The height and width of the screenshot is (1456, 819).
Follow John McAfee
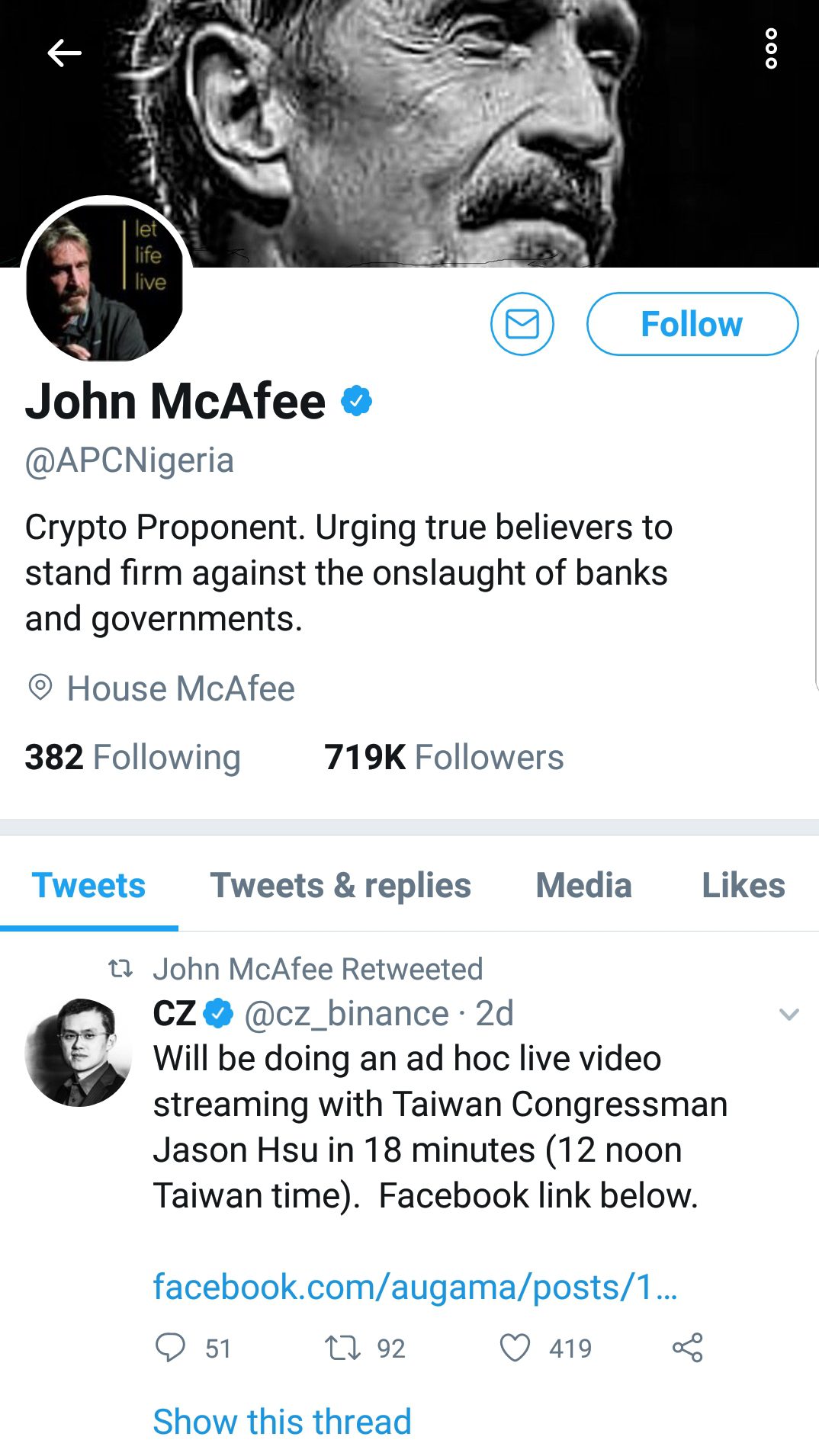point(692,324)
